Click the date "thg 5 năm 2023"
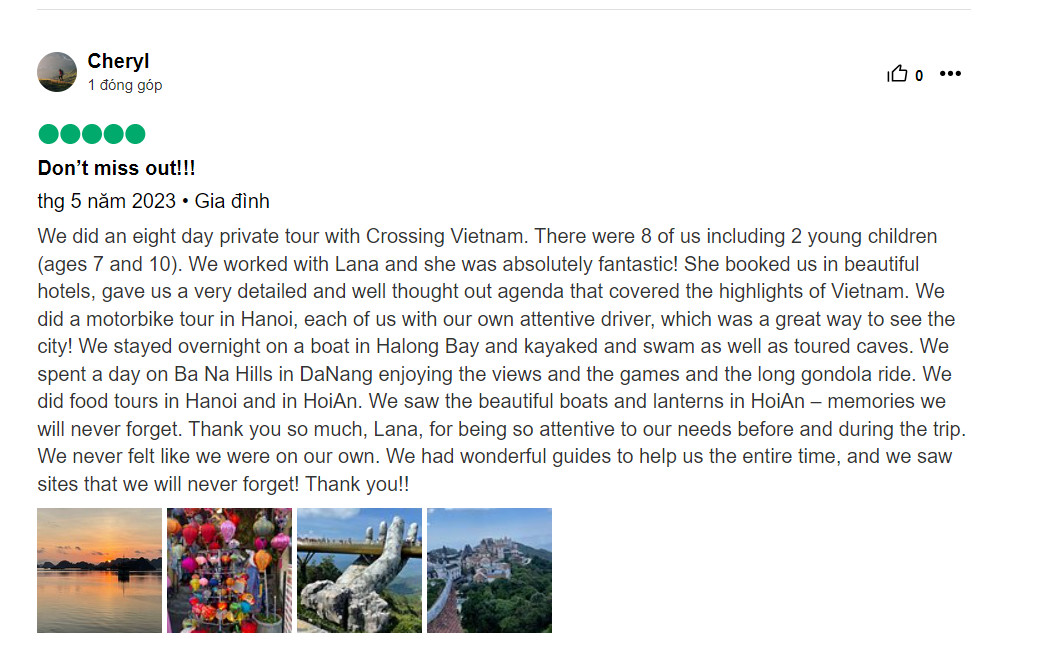Image resolution: width=1041 pixels, height=667 pixels. pyautogui.click(x=106, y=201)
